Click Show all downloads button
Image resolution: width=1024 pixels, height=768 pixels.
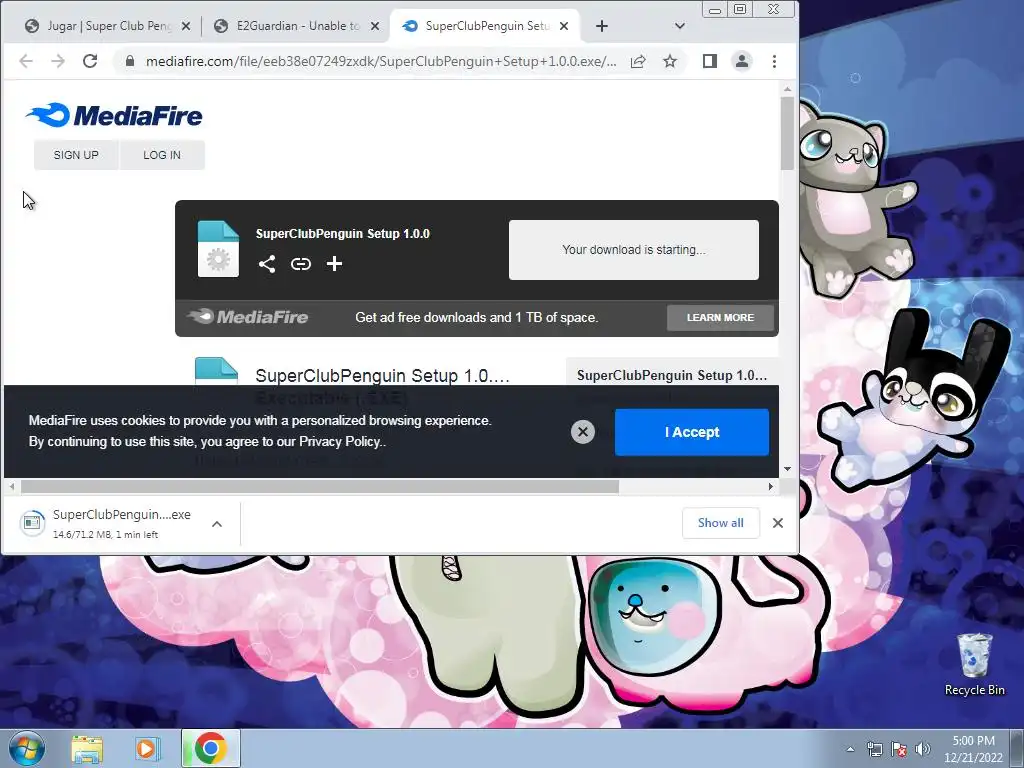pos(720,523)
